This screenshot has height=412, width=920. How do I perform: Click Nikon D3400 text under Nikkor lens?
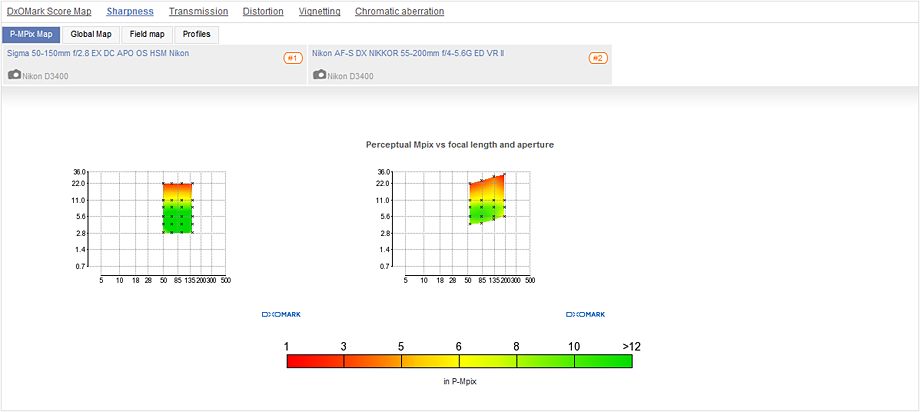pos(350,76)
